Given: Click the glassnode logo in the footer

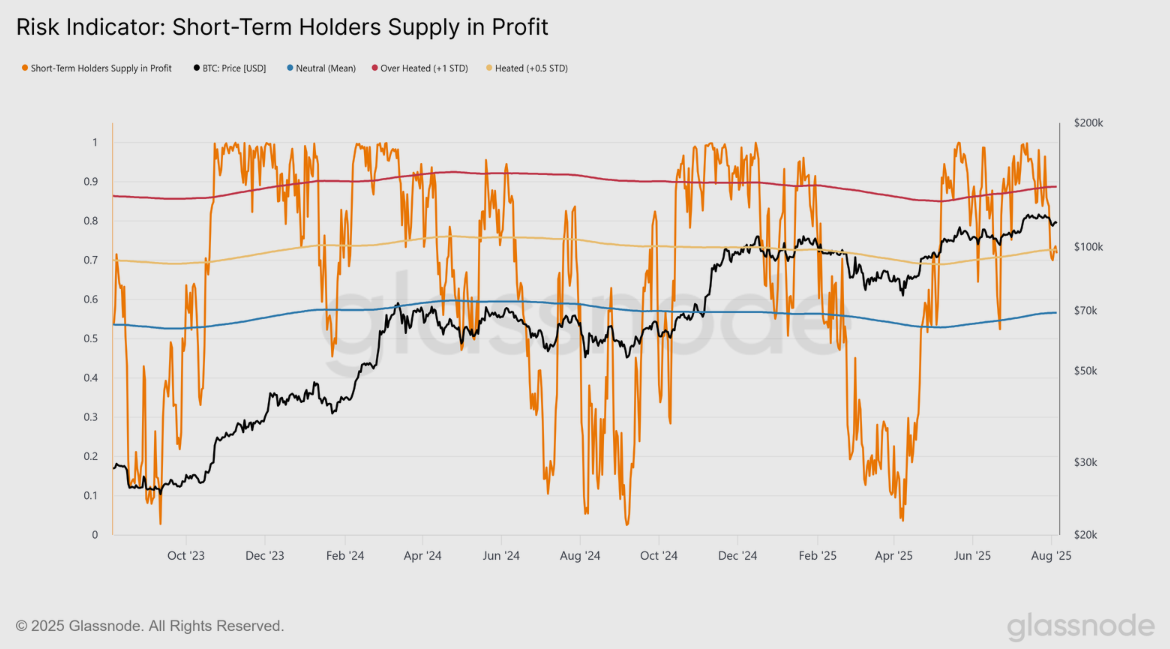Looking at the screenshot, I should (1080, 626).
